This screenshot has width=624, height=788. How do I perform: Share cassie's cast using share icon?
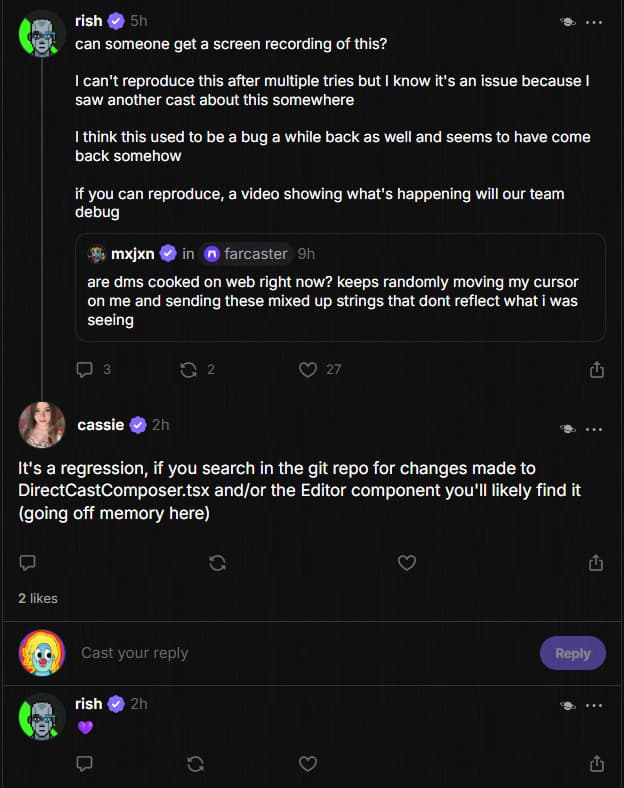597,563
